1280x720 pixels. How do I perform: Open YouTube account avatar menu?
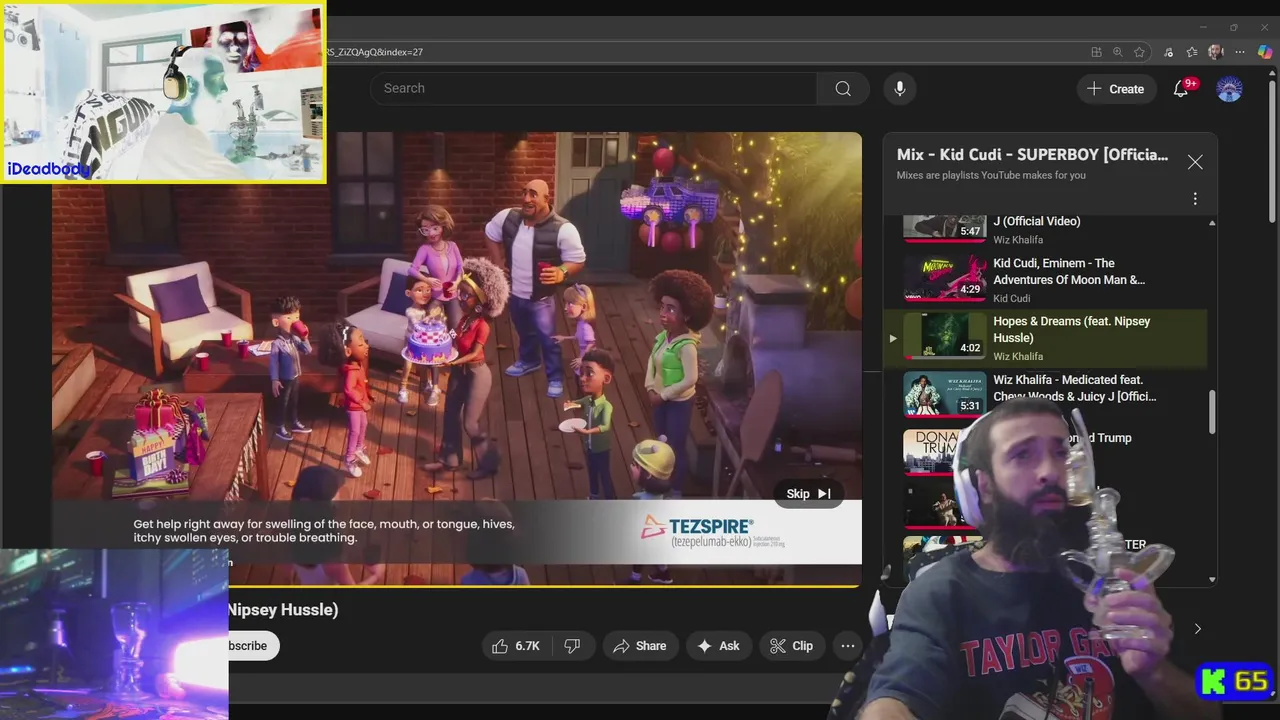pos(1229,89)
